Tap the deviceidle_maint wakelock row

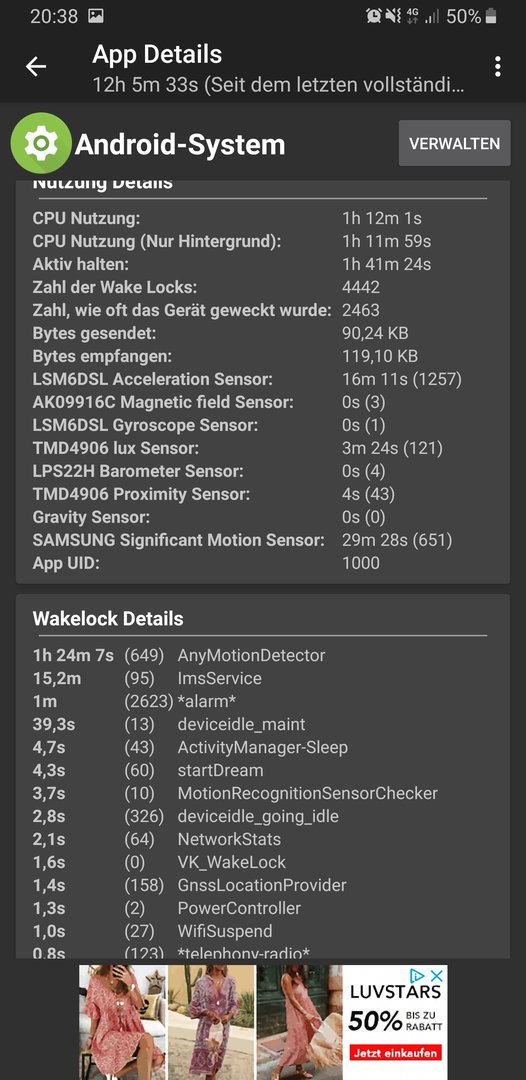click(x=262, y=724)
